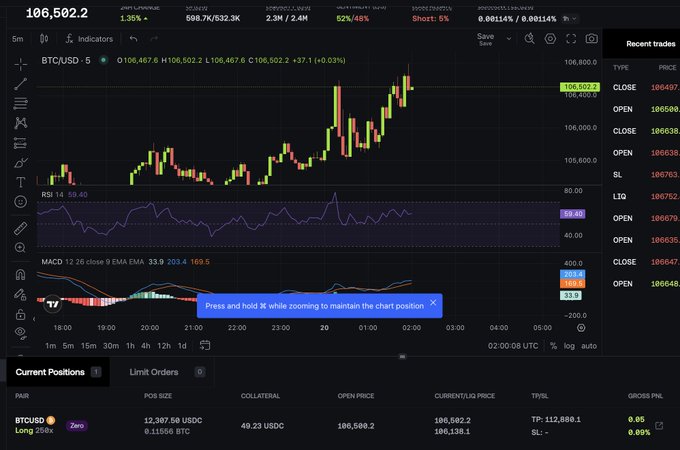Open the funding rate 1h dropdown
The height and width of the screenshot is (450, 680).
click(x=569, y=19)
